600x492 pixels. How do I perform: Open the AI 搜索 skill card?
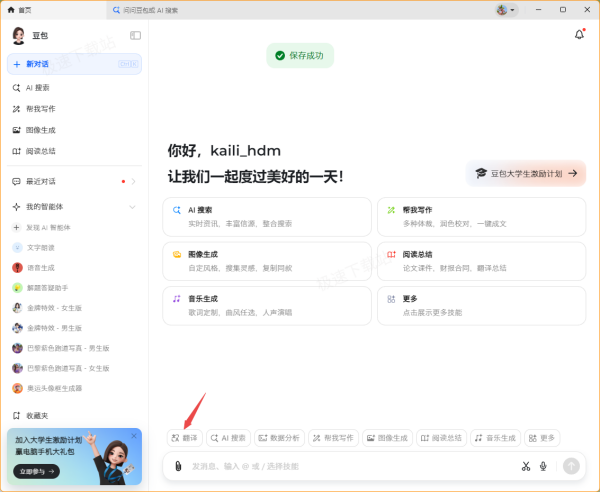(267, 217)
